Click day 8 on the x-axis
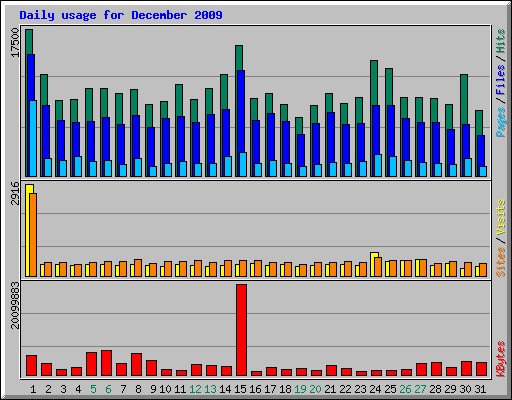This screenshot has width=512, height=400. point(138,389)
